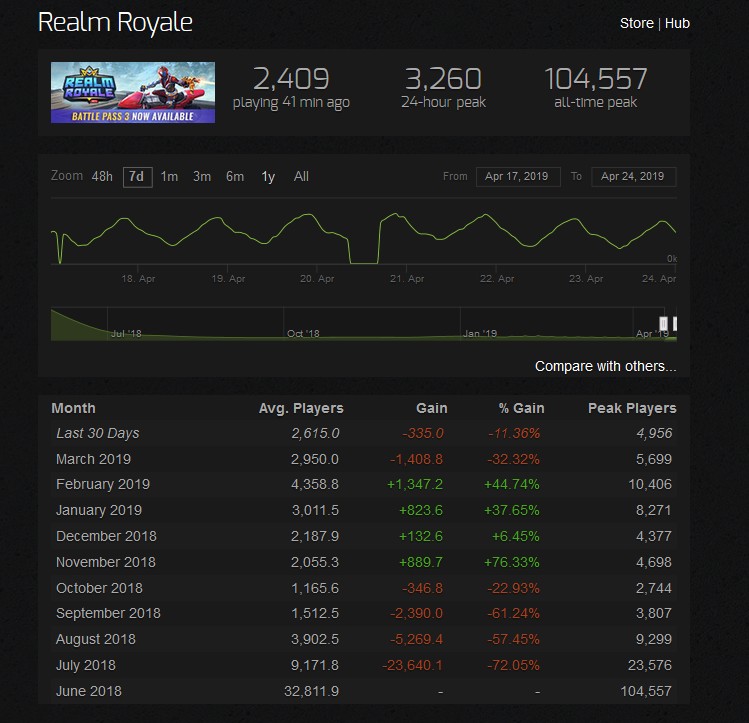Click the Realm Royale page title
Screen dimensions: 749x723
(115, 22)
